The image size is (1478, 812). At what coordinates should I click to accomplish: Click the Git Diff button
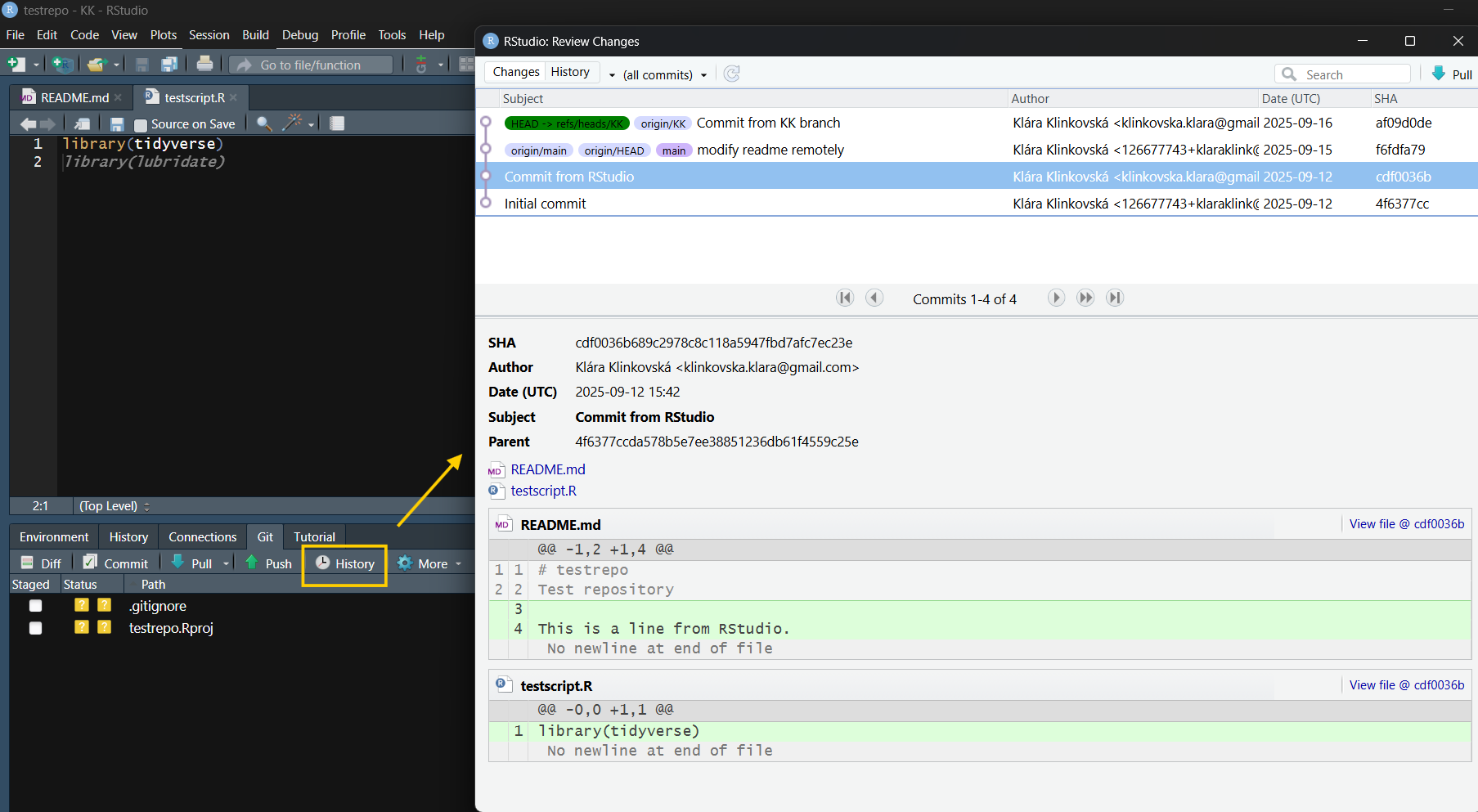[41, 563]
